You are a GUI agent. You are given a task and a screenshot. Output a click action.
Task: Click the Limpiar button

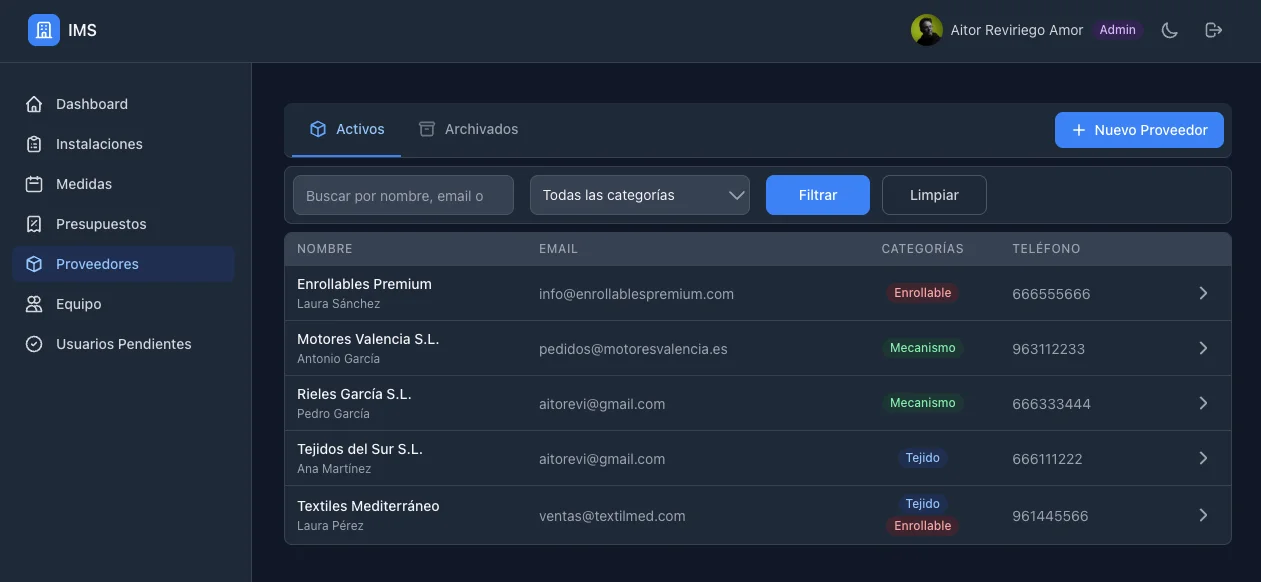click(x=934, y=195)
